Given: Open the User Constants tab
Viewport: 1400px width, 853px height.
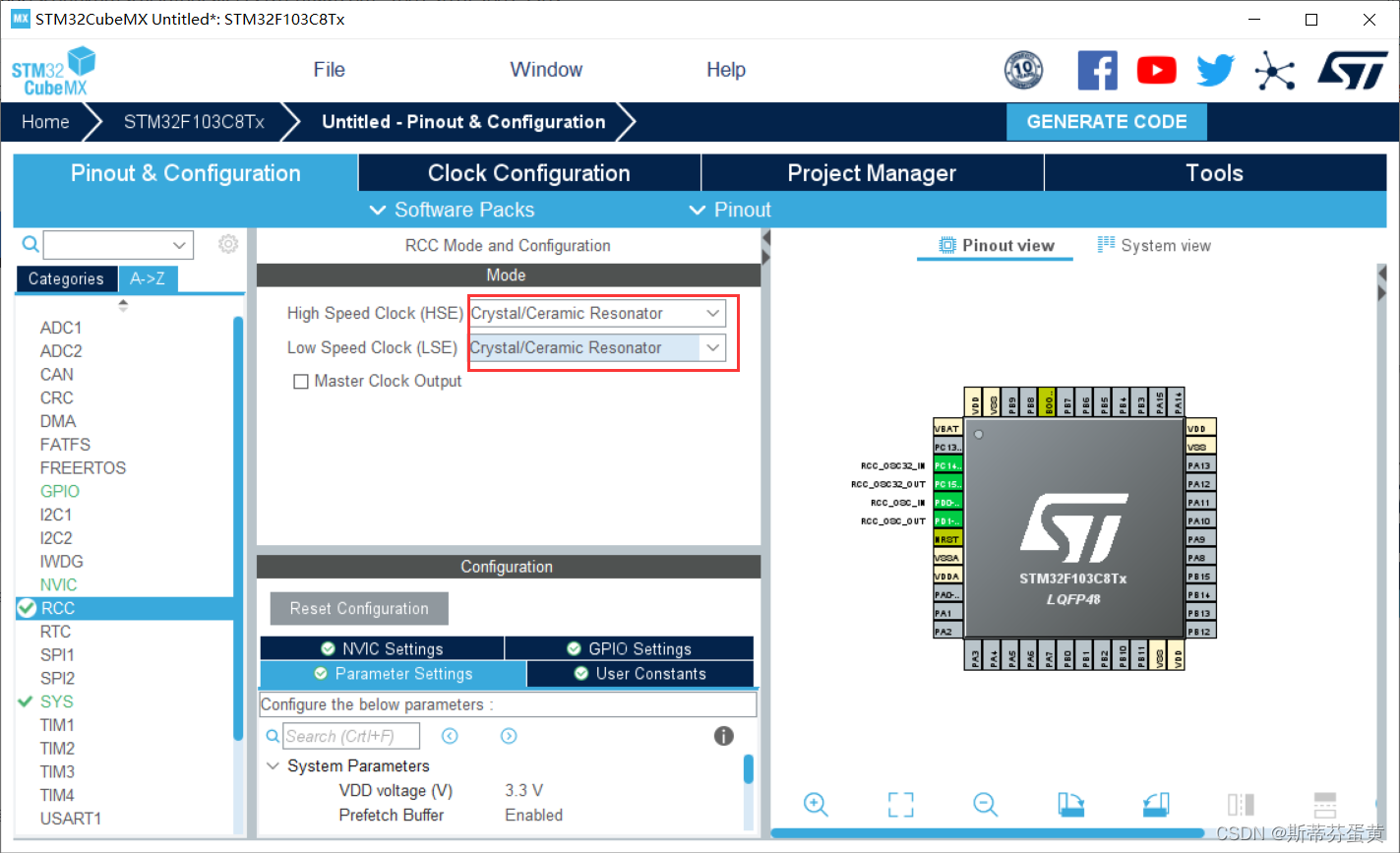Looking at the screenshot, I should point(640,674).
